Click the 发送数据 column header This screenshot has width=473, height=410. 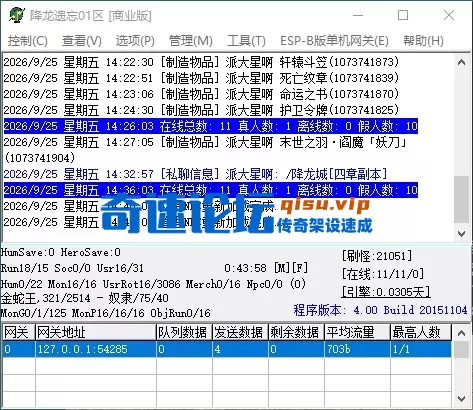point(240,332)
